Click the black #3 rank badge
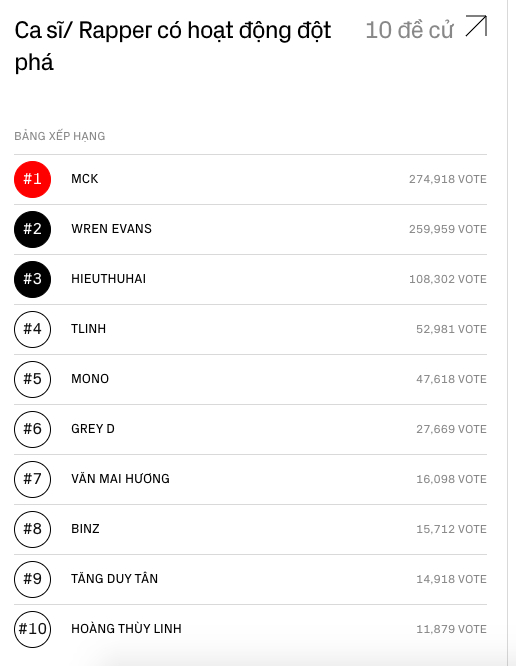 (x=32, y=279)
